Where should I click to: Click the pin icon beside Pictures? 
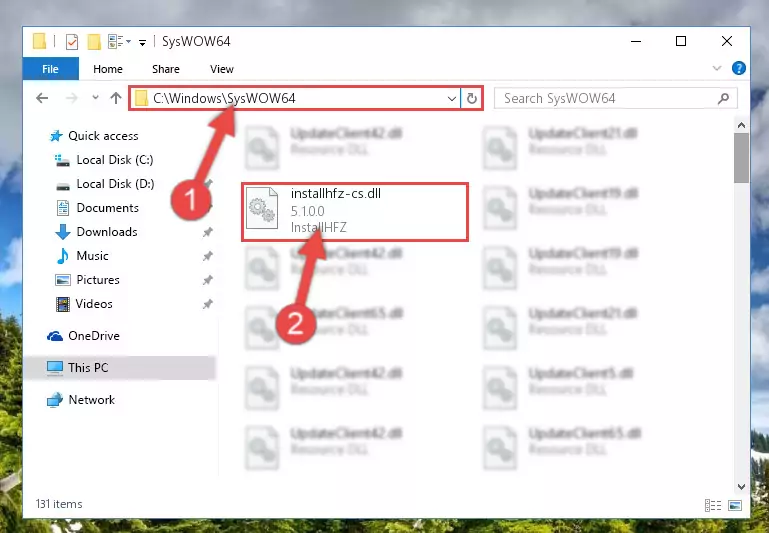[208, 280]
